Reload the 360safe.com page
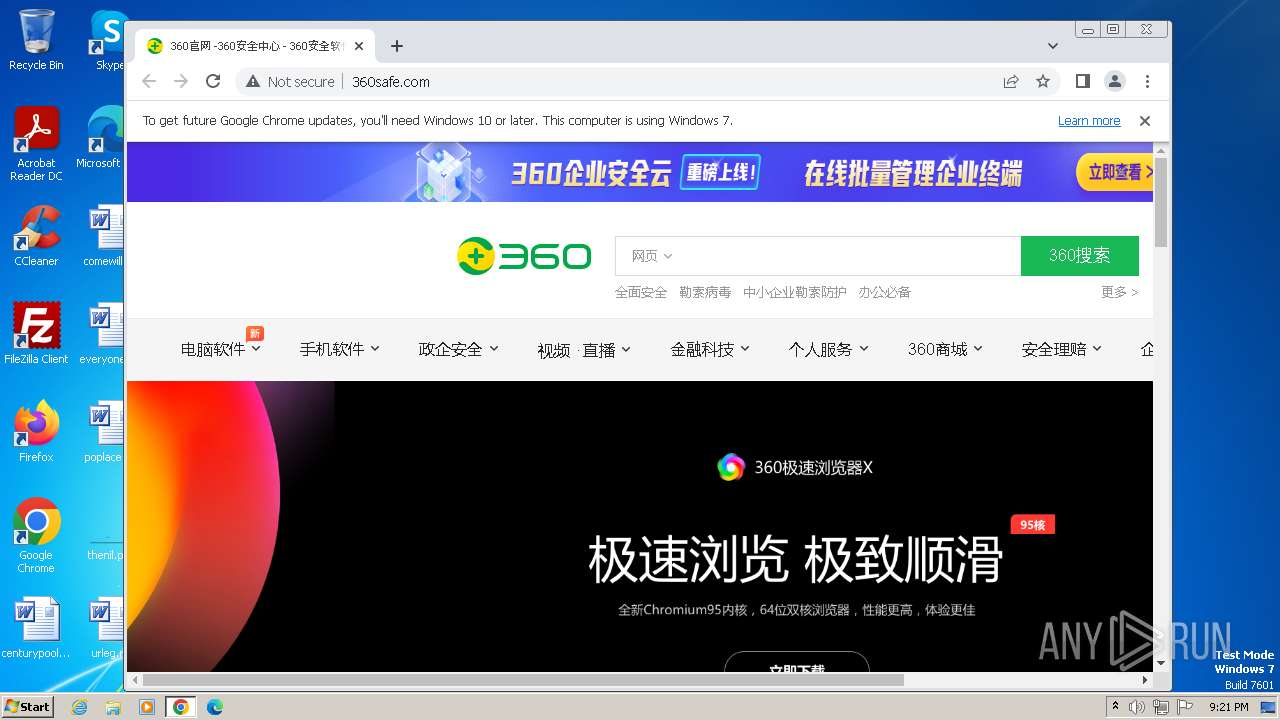 pos(213,82)
